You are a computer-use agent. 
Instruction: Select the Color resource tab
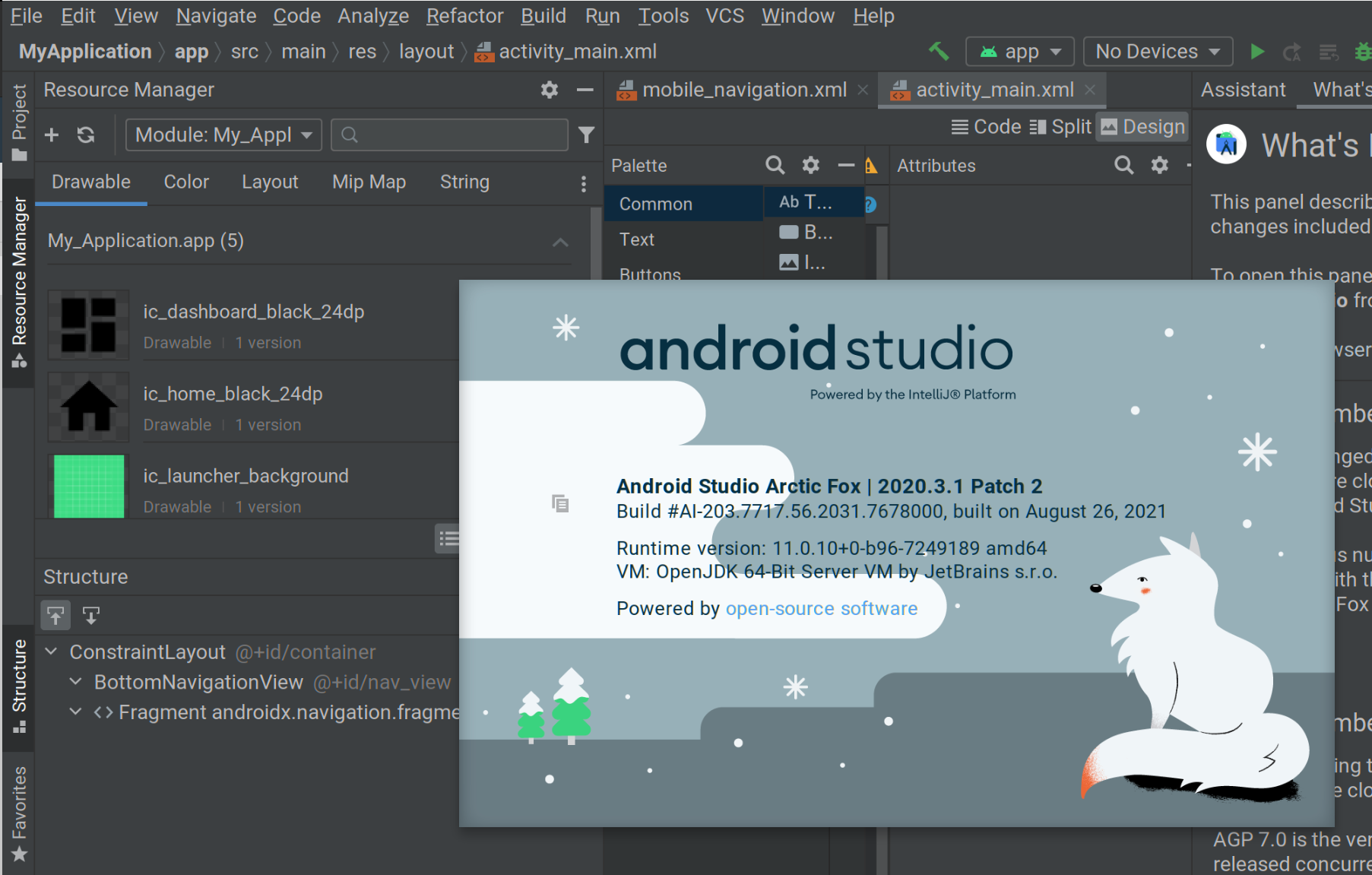[186, 182]
